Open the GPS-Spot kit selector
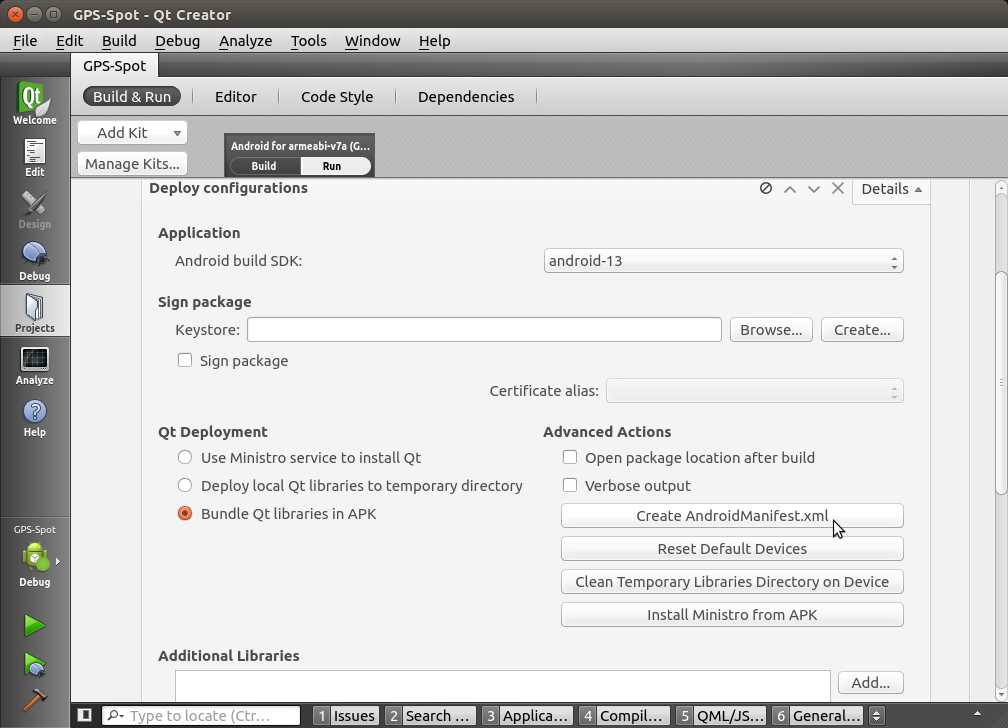The width and height of the screenshot is (1008, 728). 35,557
